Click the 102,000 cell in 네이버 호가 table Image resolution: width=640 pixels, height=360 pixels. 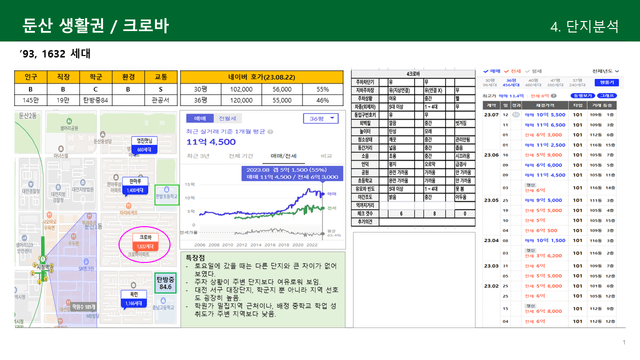pyautogui.click(x=241, y=89)
